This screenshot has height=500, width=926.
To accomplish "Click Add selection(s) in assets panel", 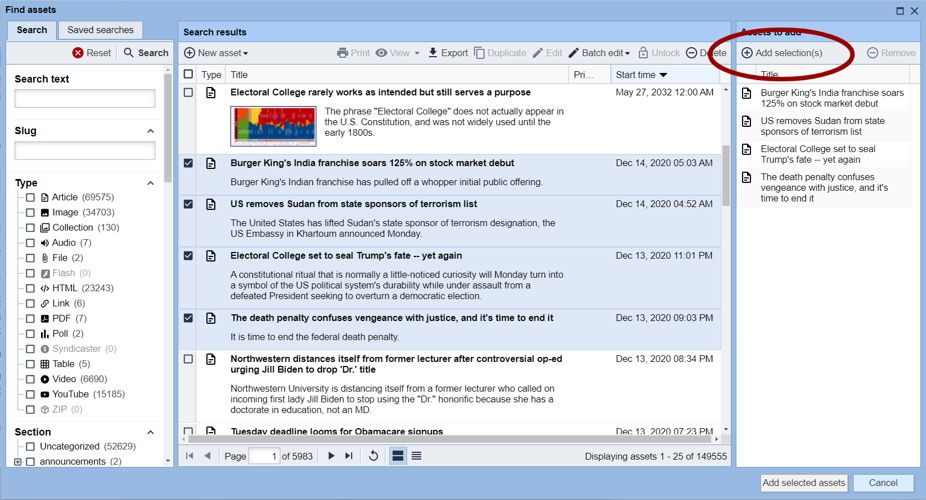I will click(x=782, y=53).
